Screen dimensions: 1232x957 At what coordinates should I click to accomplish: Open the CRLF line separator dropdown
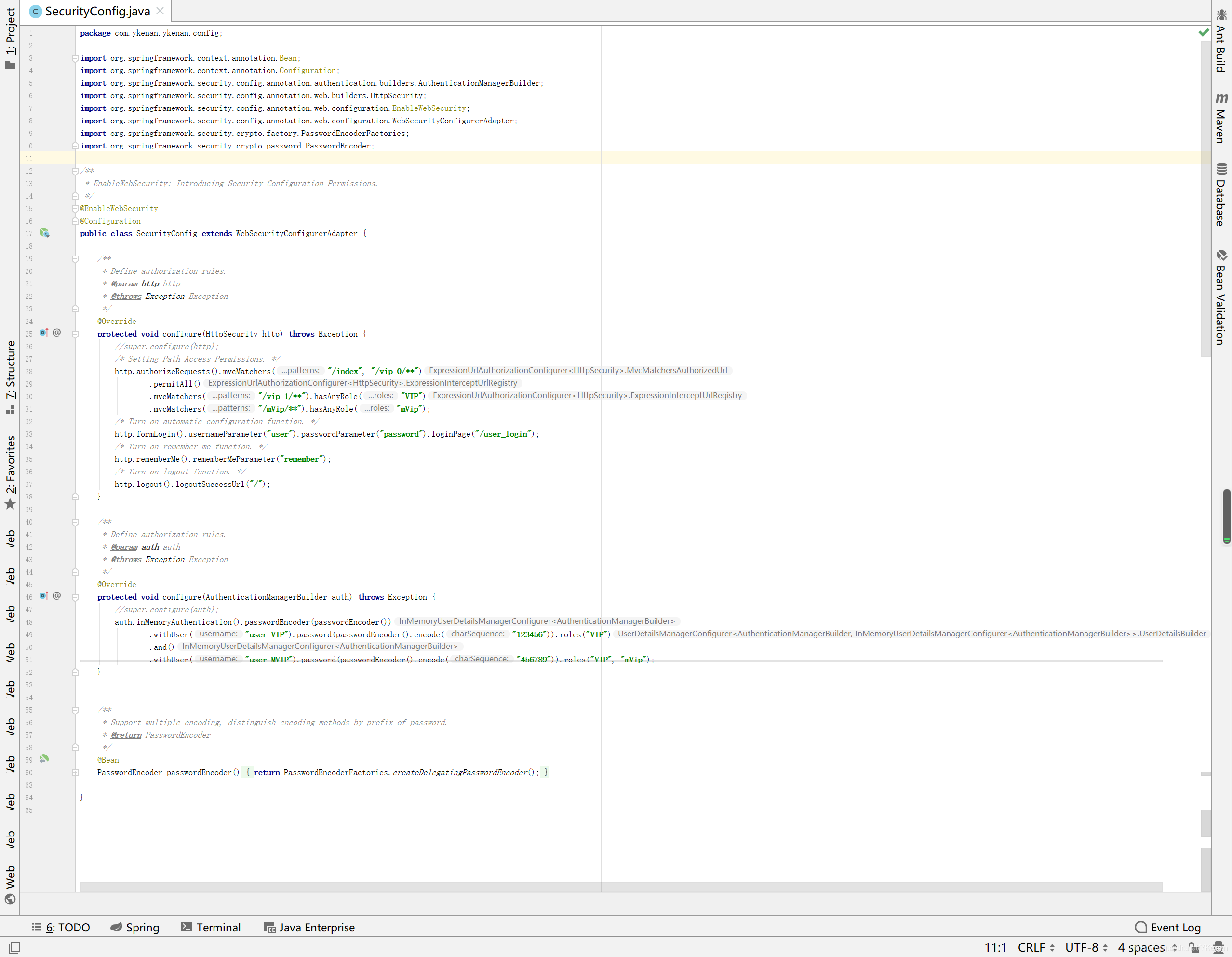pos(1036,947)
